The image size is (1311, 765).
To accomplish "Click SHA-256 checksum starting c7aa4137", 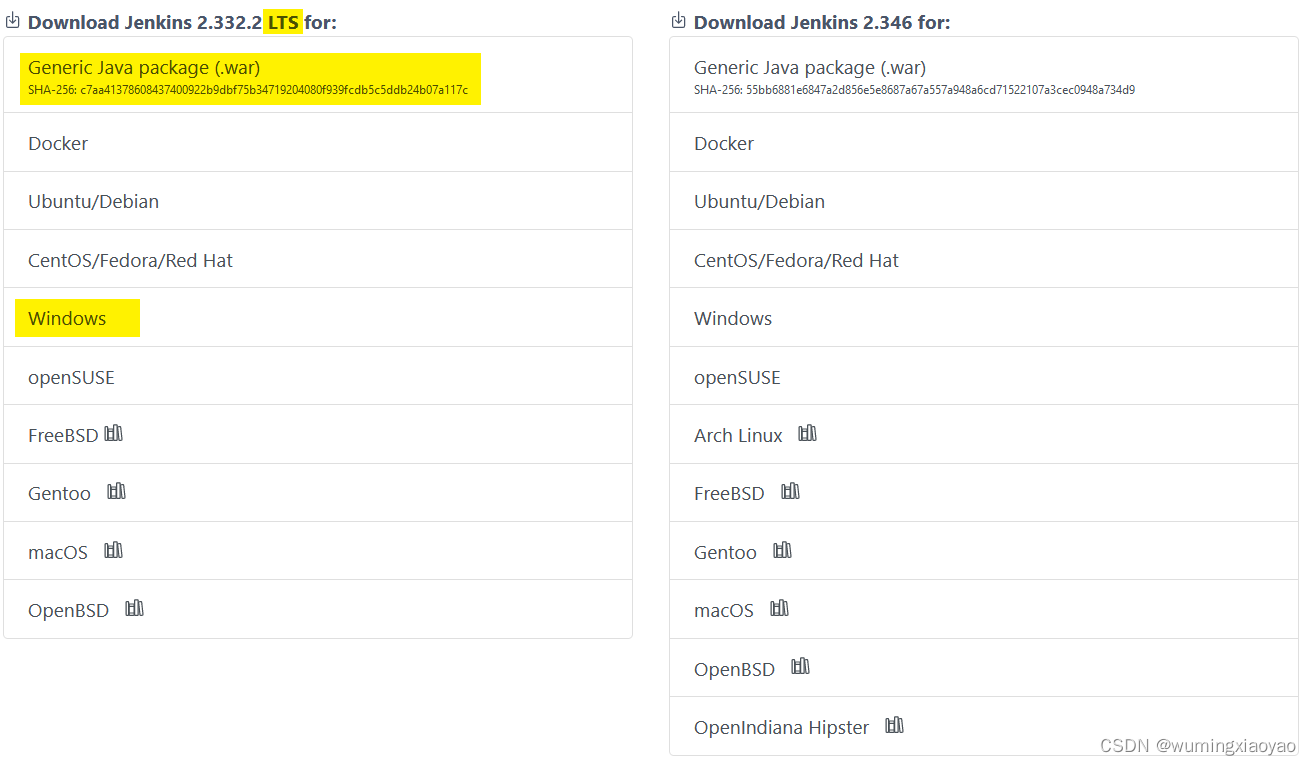I will pyautogui.click(x=248, y=90).
